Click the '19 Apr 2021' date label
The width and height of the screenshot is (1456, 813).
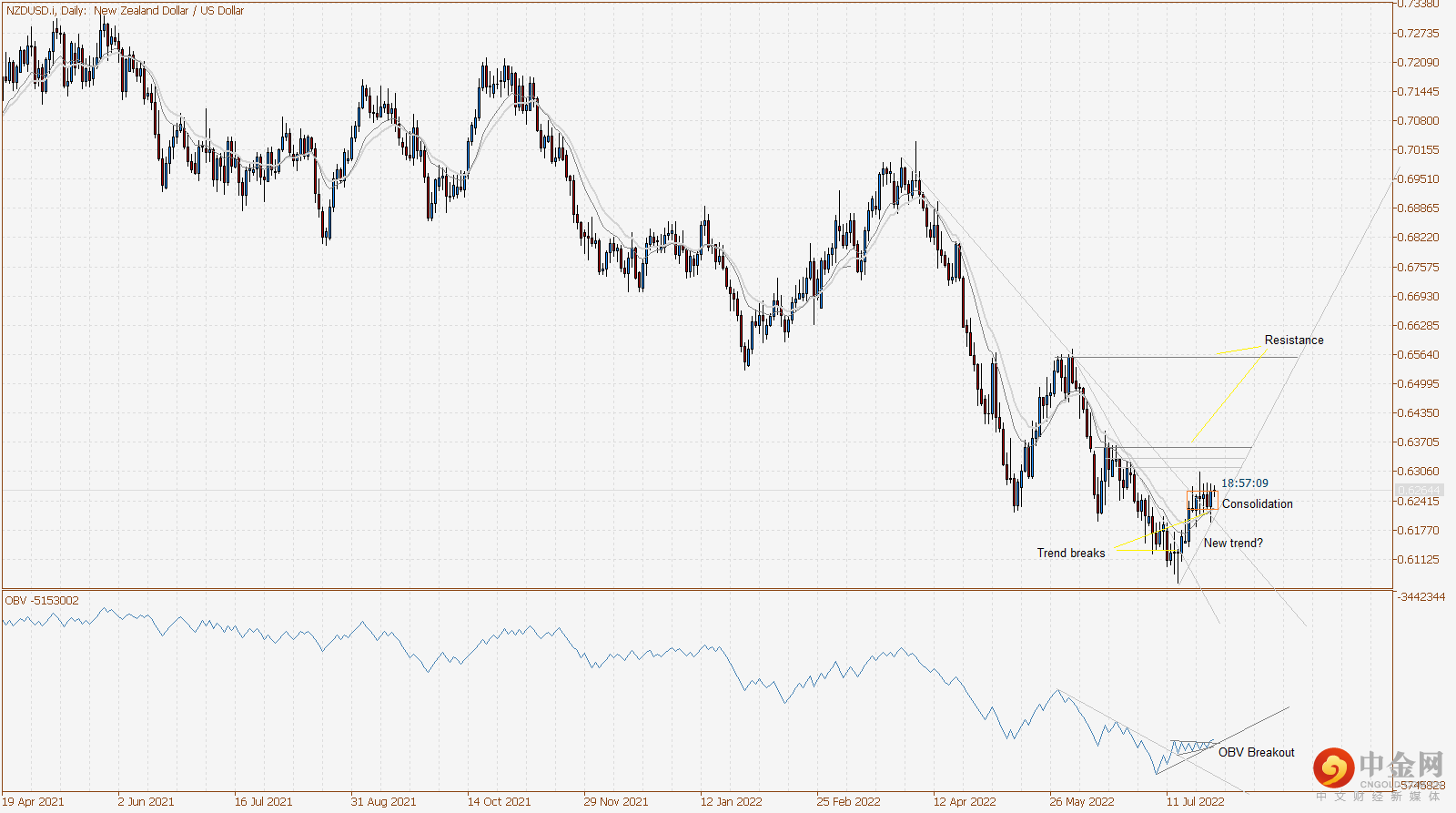point(34,802)
